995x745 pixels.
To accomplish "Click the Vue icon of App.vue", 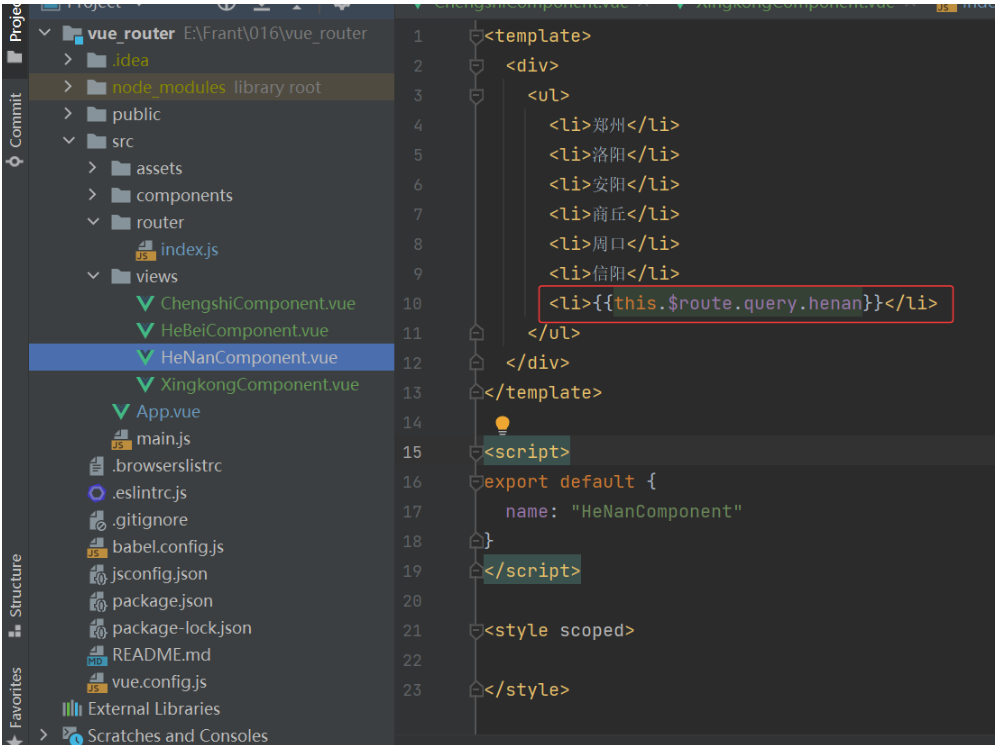I will point(121,411).
